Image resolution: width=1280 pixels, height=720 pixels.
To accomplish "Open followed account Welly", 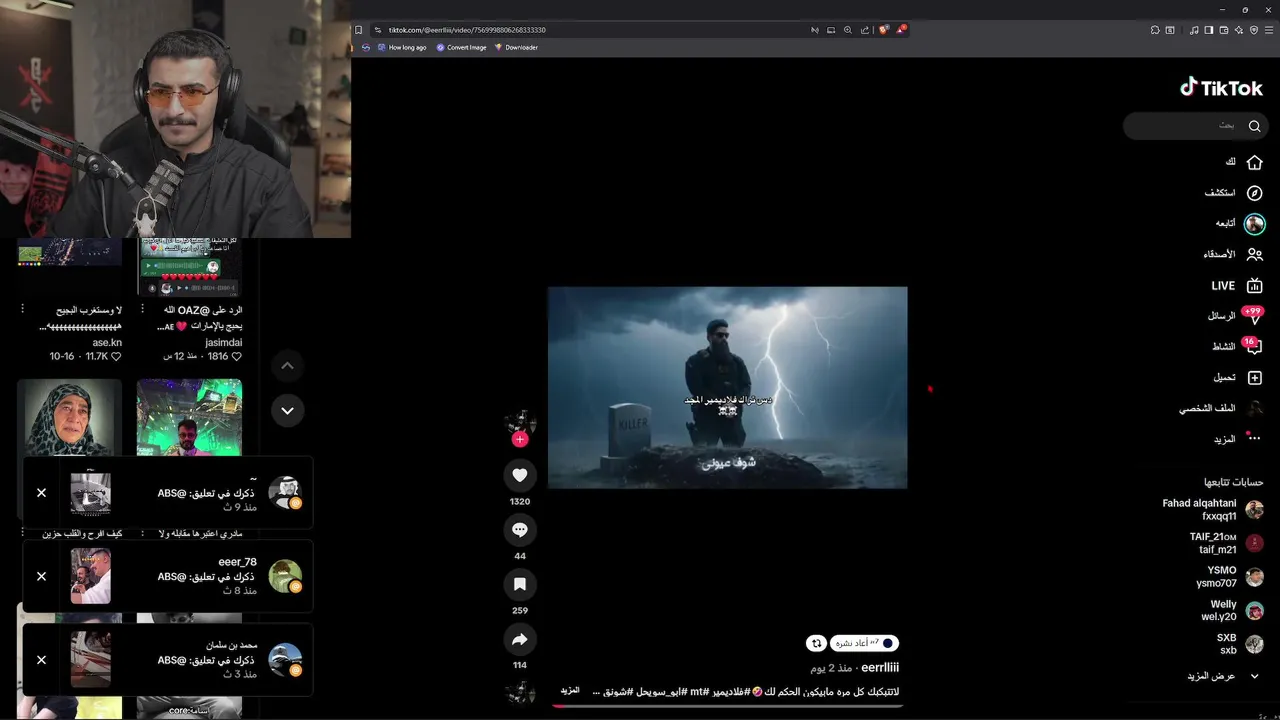I will [1232, 611].
